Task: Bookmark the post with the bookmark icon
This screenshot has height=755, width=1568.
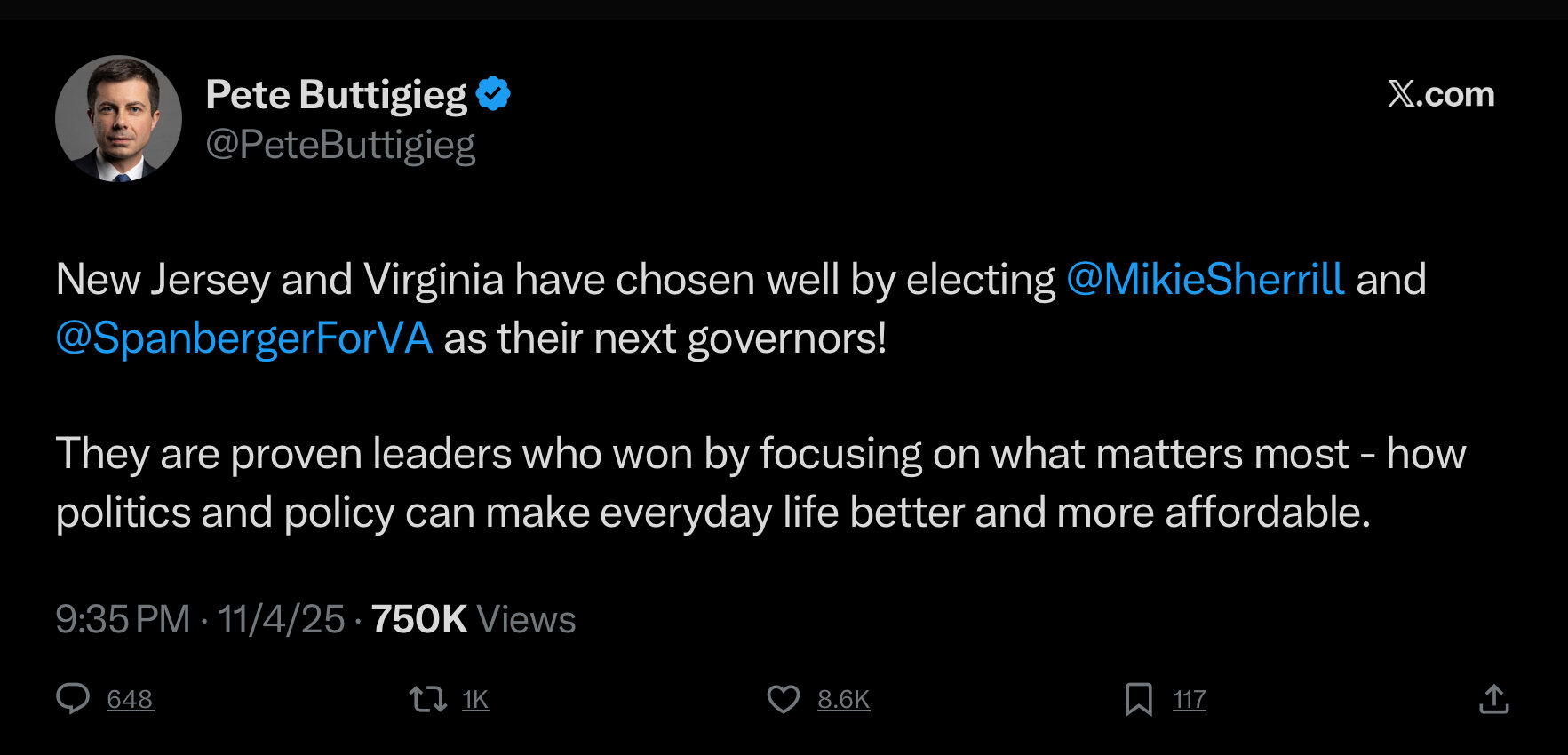Action: point(1138,699)
